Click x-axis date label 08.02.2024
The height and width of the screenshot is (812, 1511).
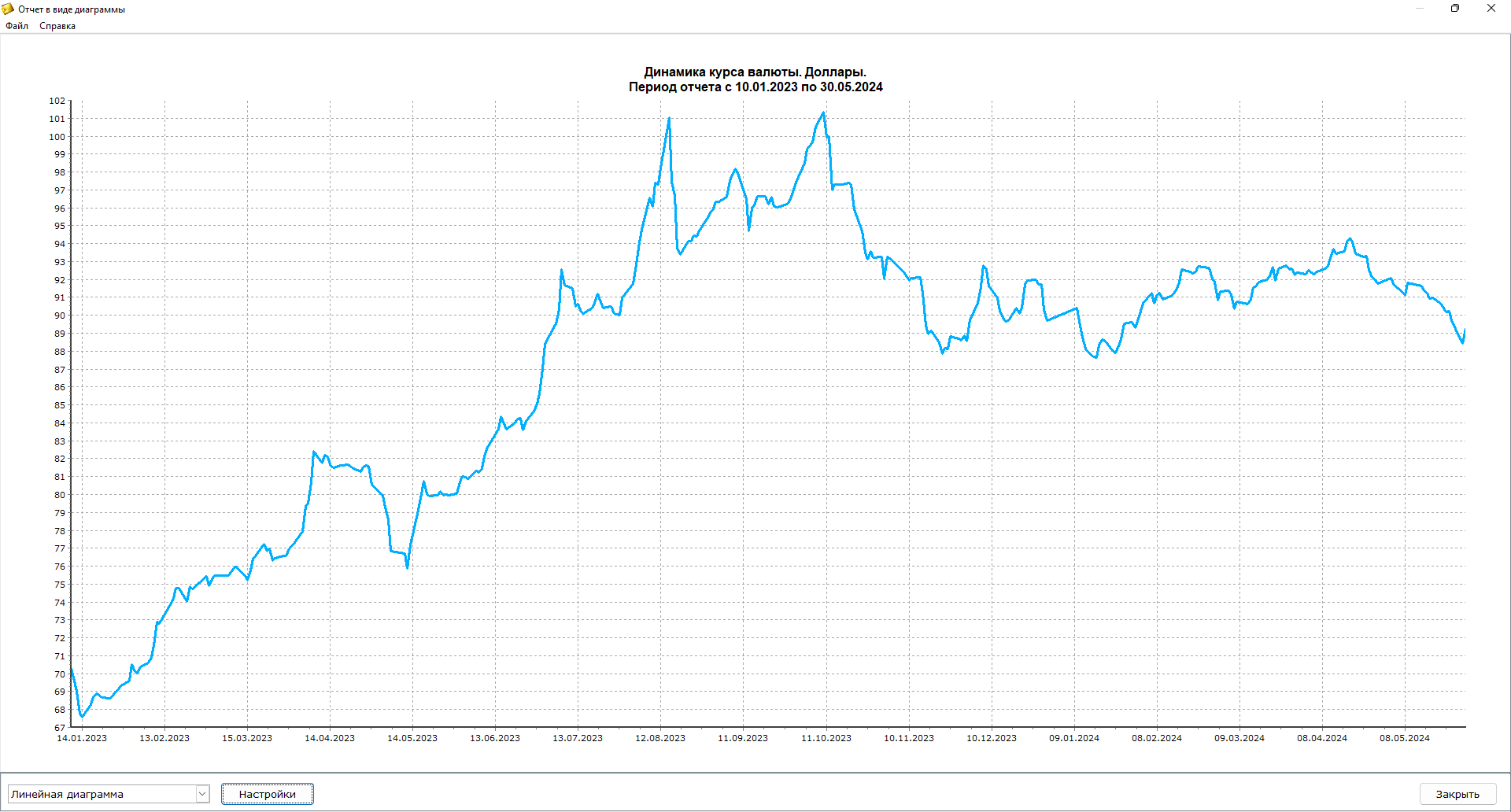tap(1157, 738)
